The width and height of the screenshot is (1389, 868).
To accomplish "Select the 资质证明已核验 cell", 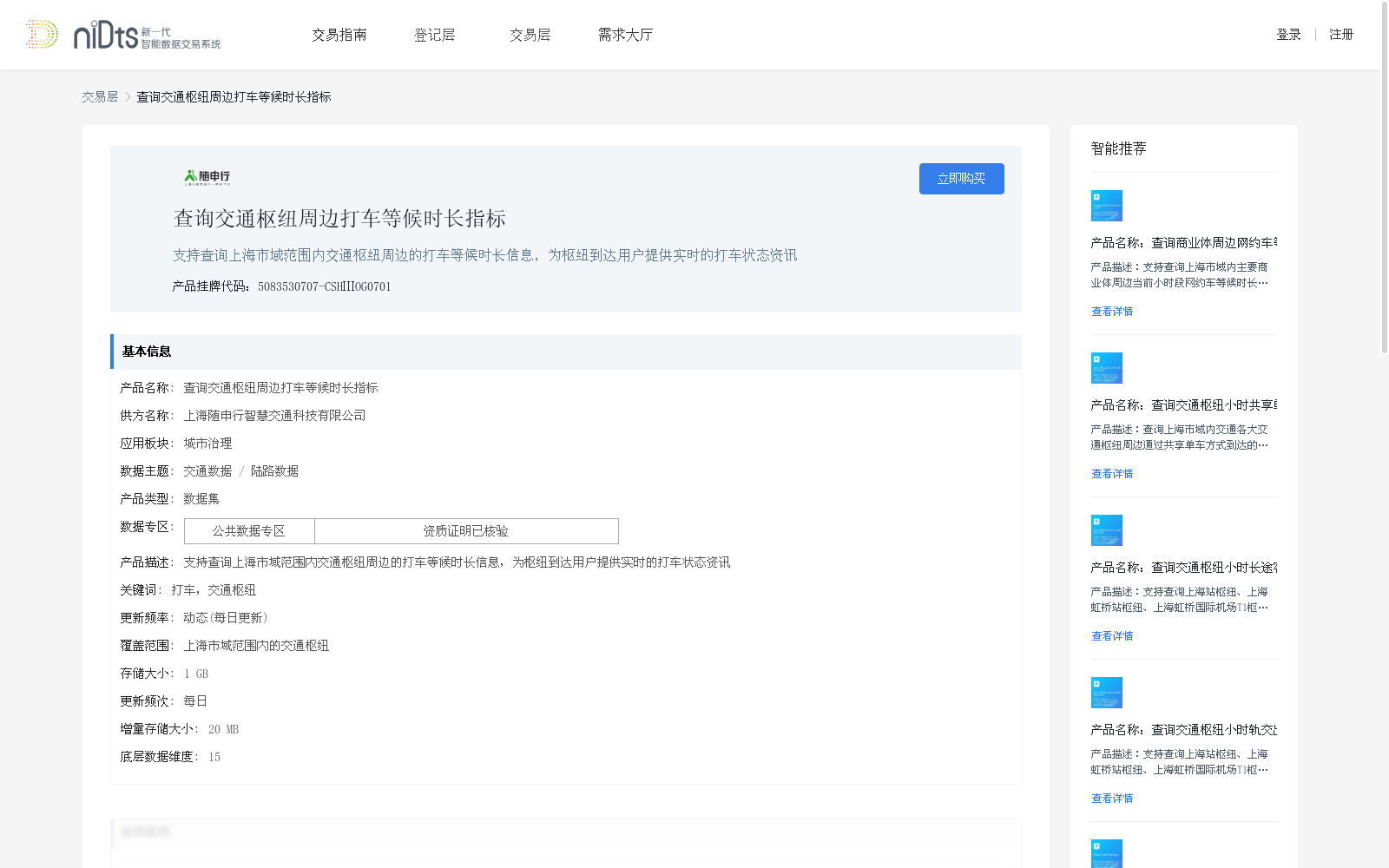I will (466, 531).
